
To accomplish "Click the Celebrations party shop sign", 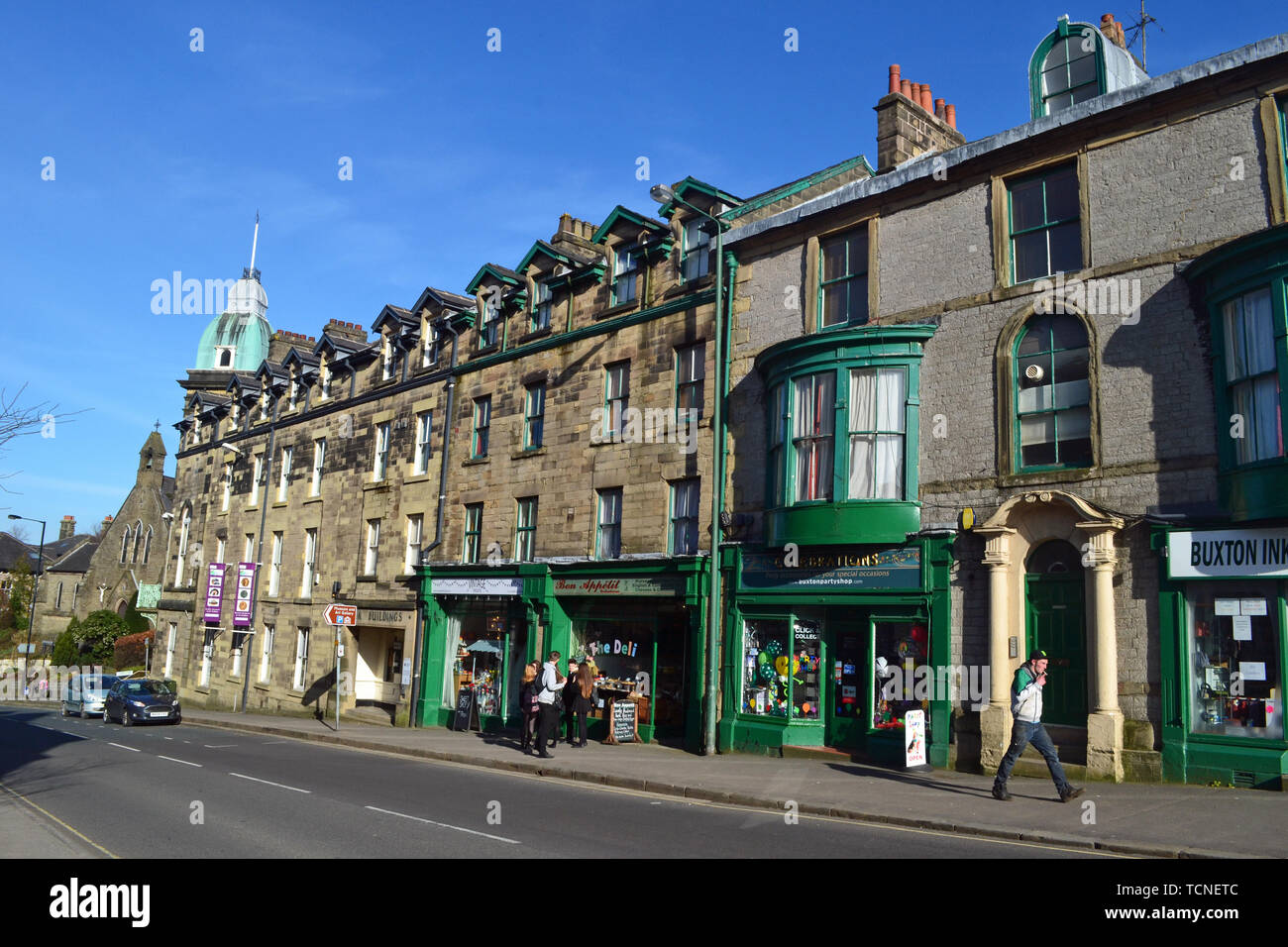I will (830, 569).
